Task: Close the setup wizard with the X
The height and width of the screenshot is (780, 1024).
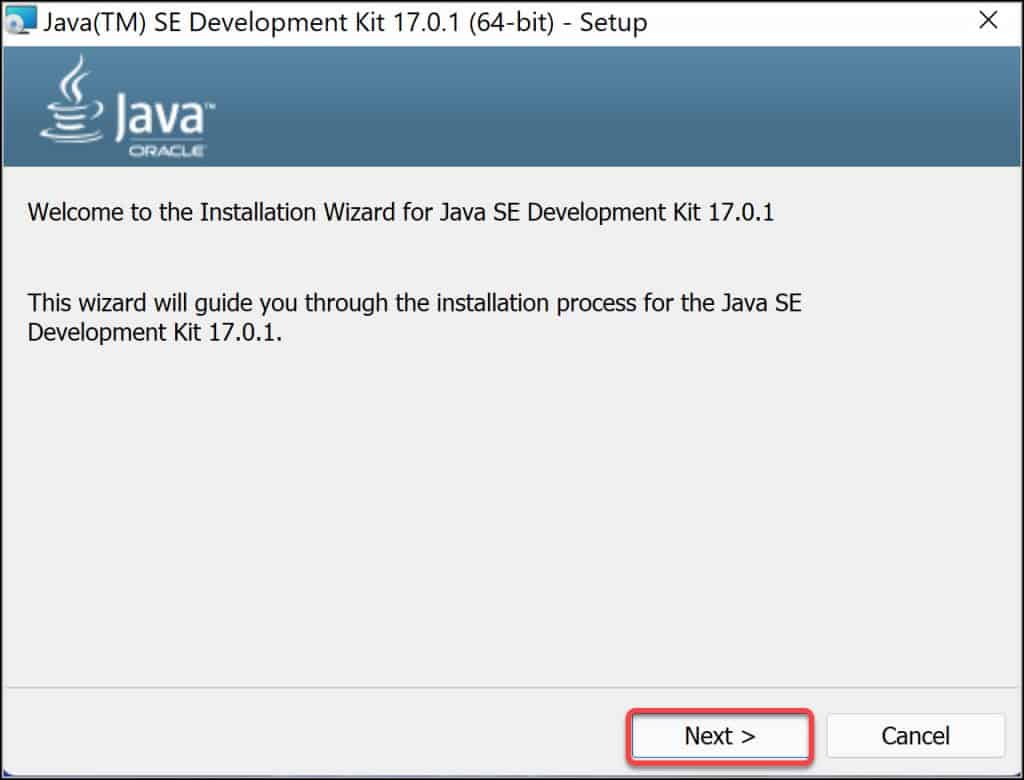Action: [x=988, y=20]
